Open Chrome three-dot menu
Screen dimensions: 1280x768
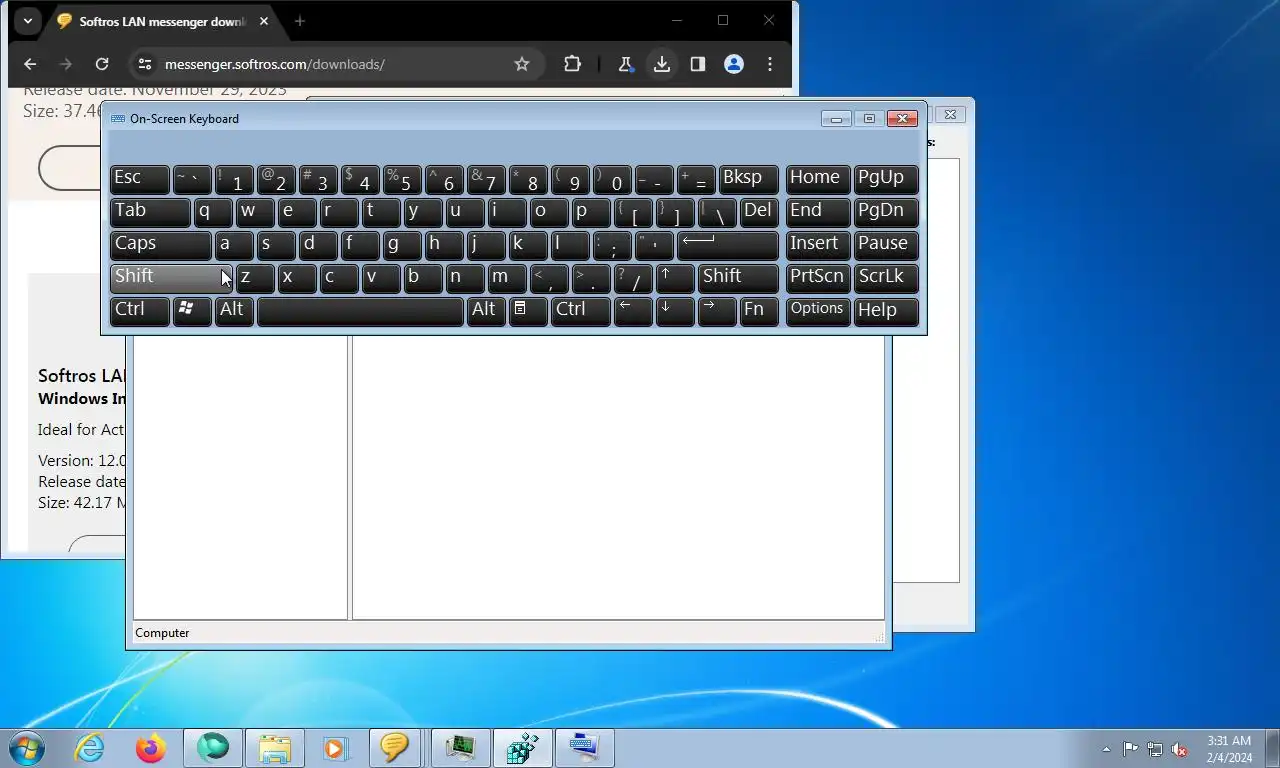pos(770,64)
